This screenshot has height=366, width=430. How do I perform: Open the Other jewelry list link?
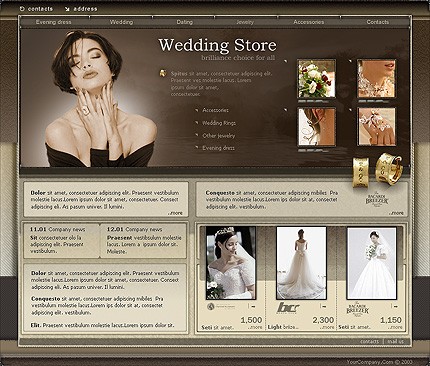coord(219,136)
